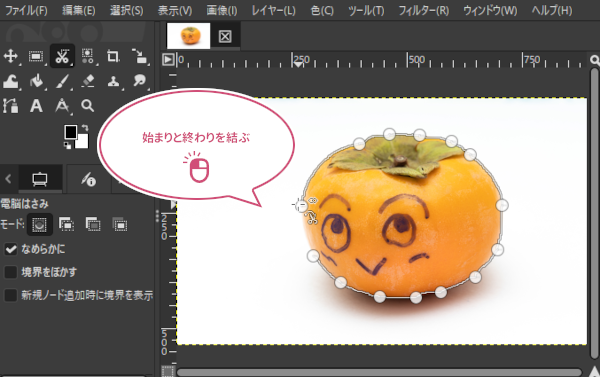
Task: Click the white background color swatch
Action: [83, 142]
